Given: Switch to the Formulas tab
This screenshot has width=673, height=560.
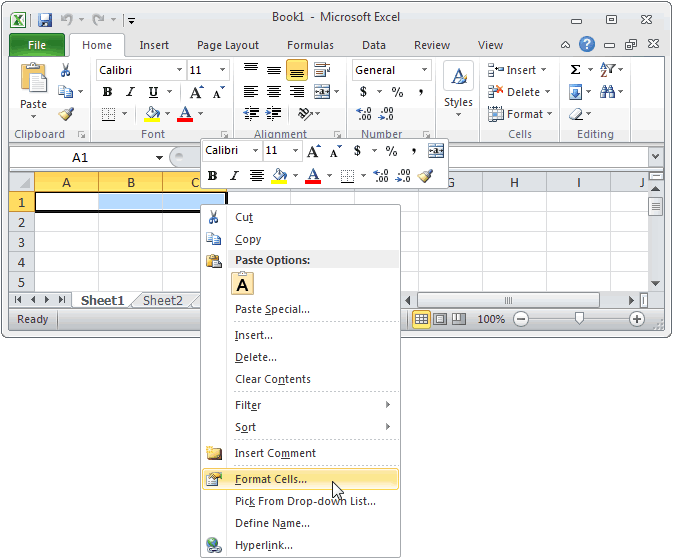Looking at the screenshot, I should (x=310, y=45).
